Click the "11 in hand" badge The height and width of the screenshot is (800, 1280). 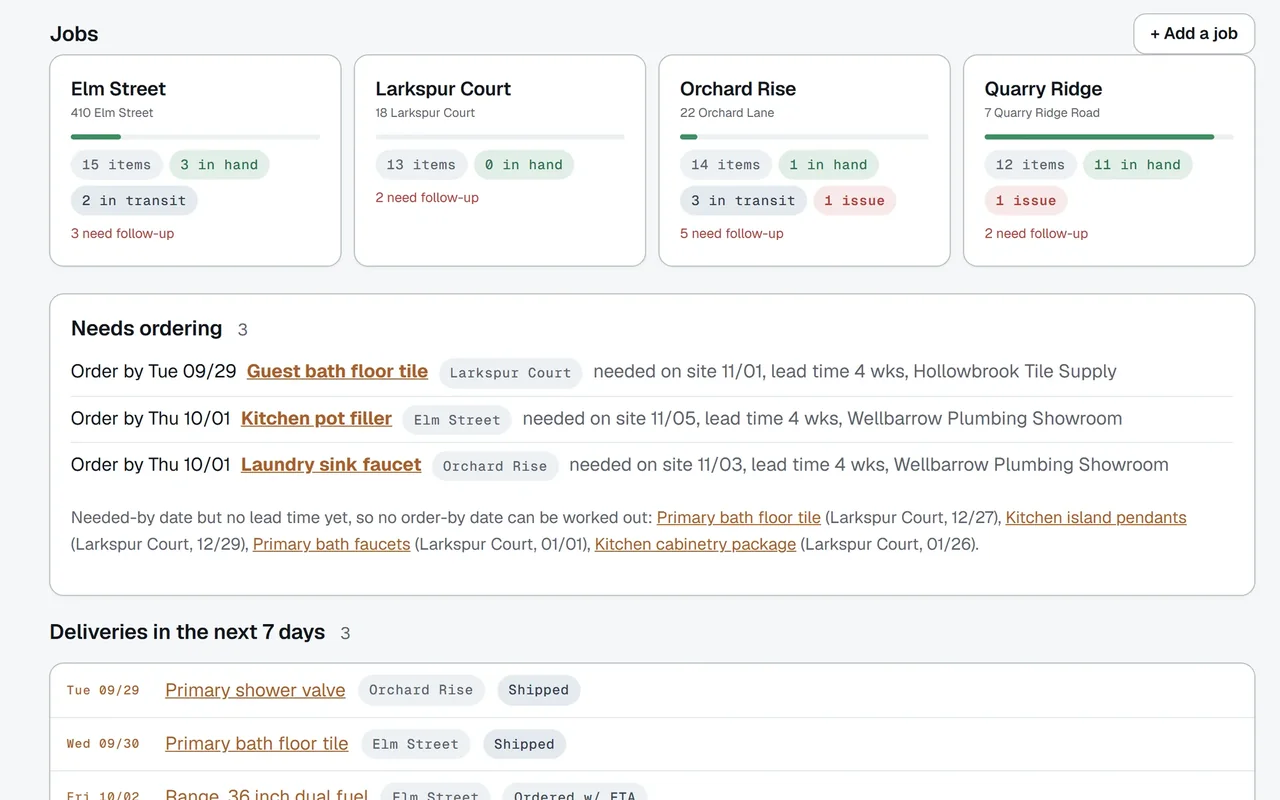tap(1138, 165)
